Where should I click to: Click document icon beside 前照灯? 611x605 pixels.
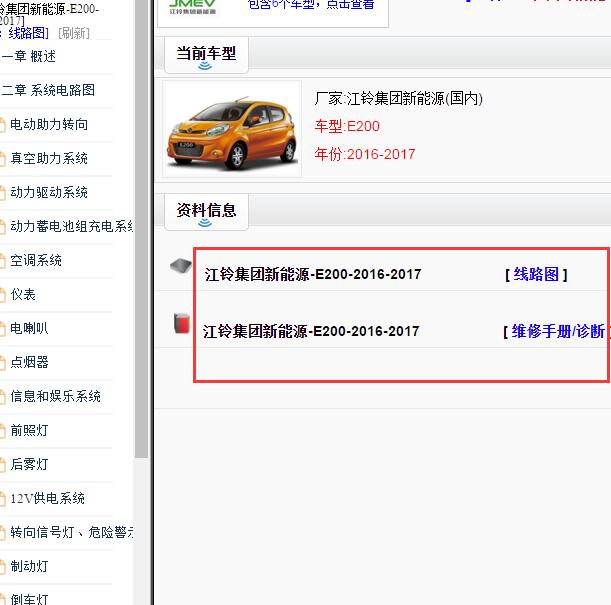click(x=2, y=431)
